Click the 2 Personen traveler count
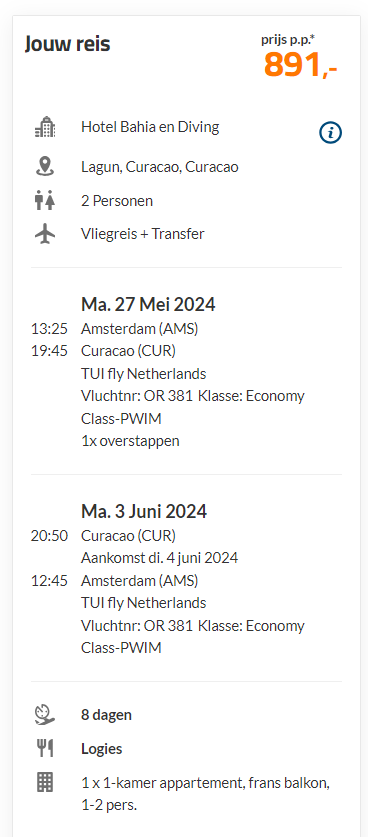The width and height of the screenshot is (368, 837). point(117,201)
